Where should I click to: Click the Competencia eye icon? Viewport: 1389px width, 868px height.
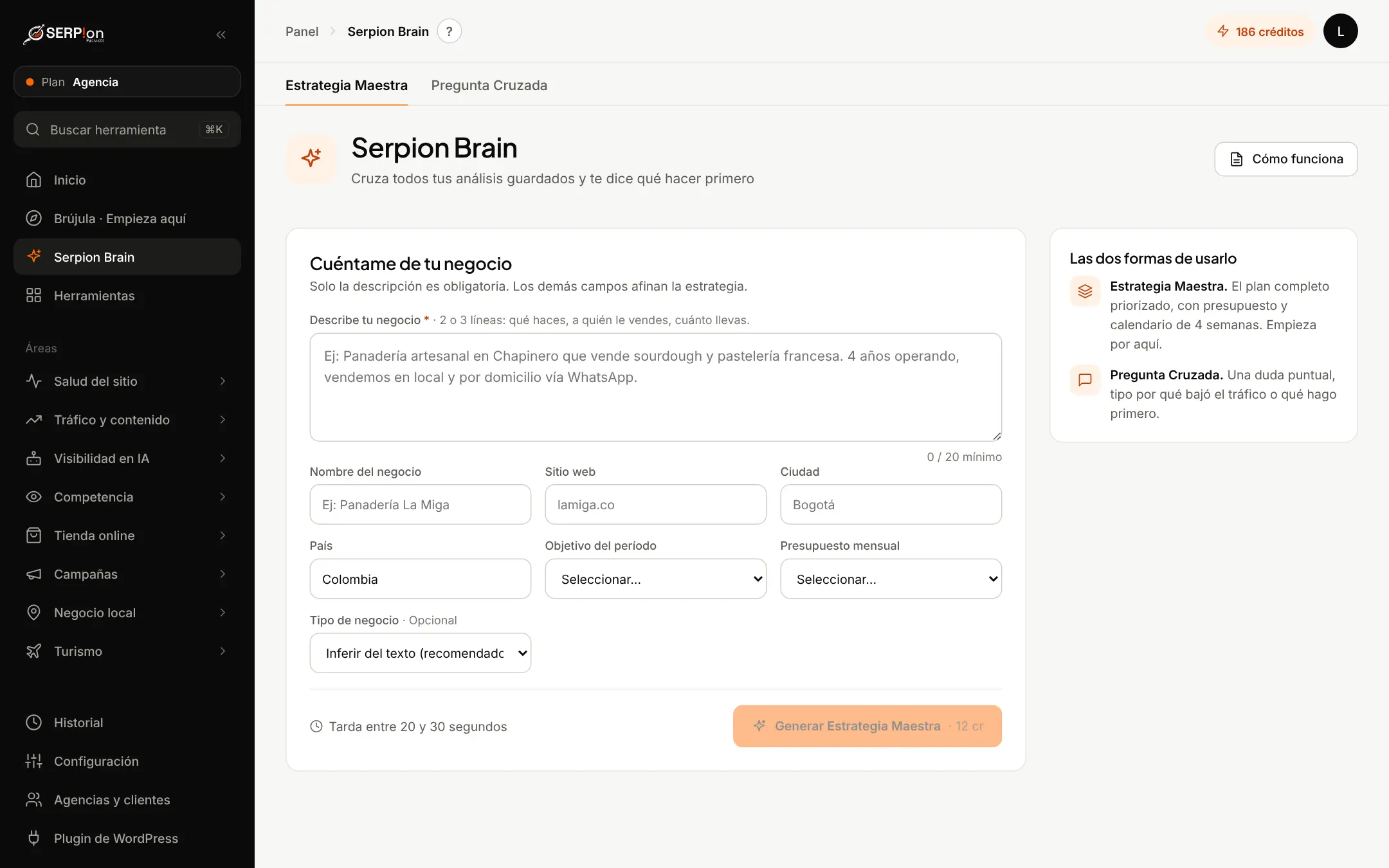coord(33,496)
